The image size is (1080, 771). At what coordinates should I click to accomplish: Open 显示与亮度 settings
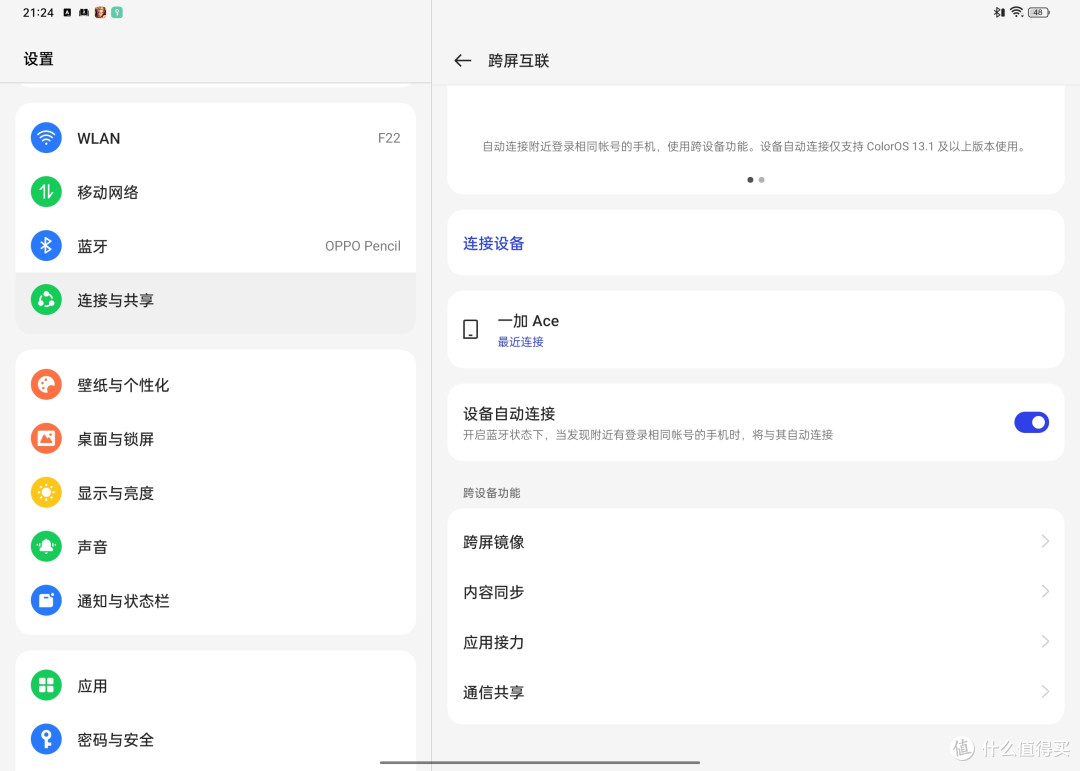(x=216, y=493)
